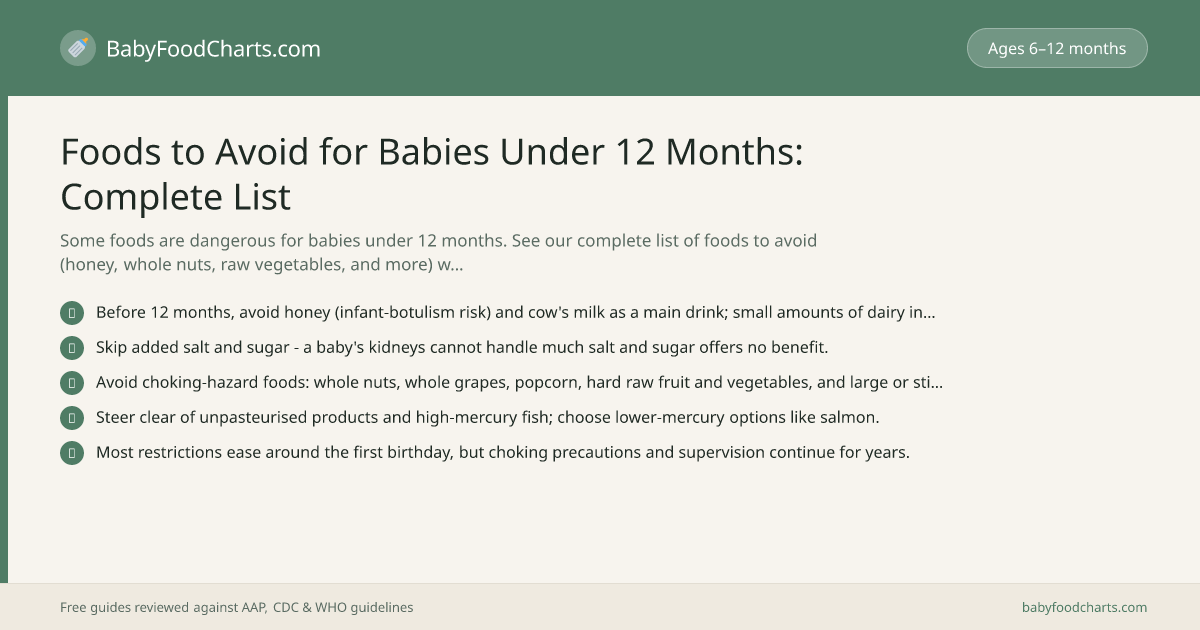Open the BabyFoodCharts.com site name in header

[x=213, y=48]
